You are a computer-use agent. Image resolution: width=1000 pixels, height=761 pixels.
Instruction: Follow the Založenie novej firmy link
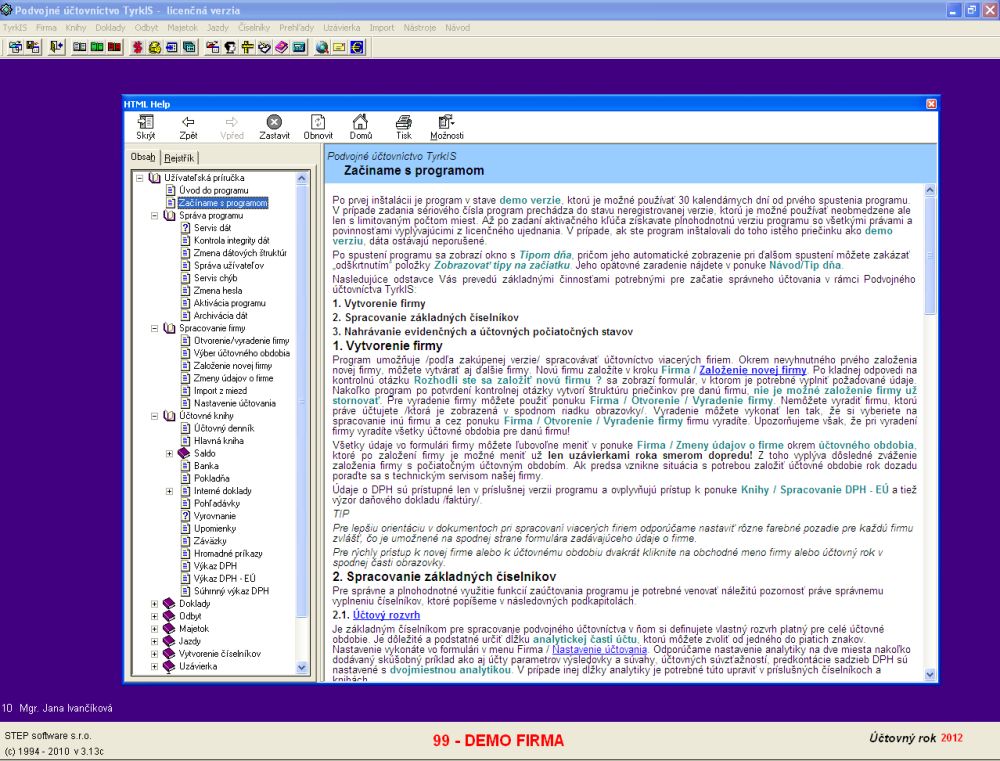(753, 370)
